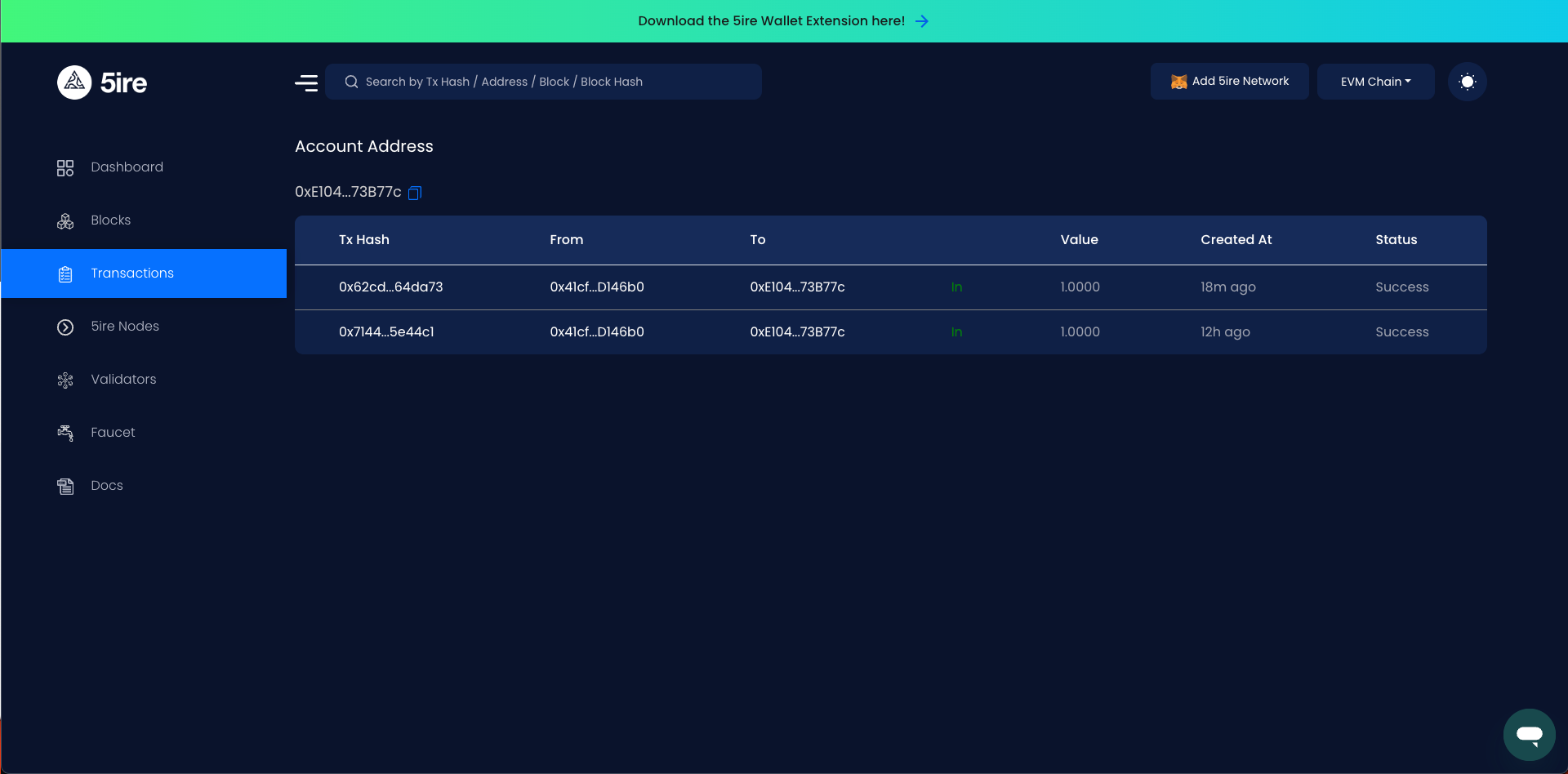Click the Value column header
Screen dimensions: 1568x774
[x=1079, y=240]
